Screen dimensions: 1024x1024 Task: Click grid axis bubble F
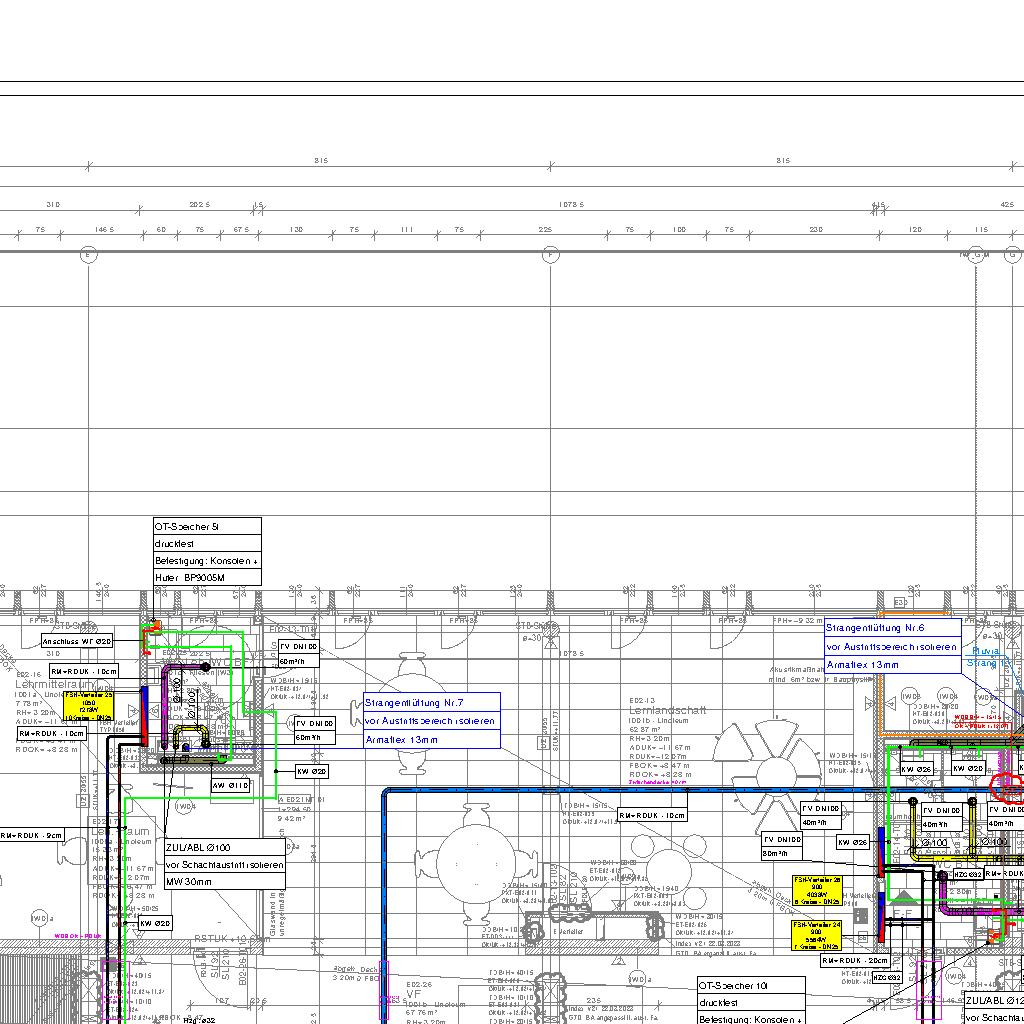(x=549, y=256)
